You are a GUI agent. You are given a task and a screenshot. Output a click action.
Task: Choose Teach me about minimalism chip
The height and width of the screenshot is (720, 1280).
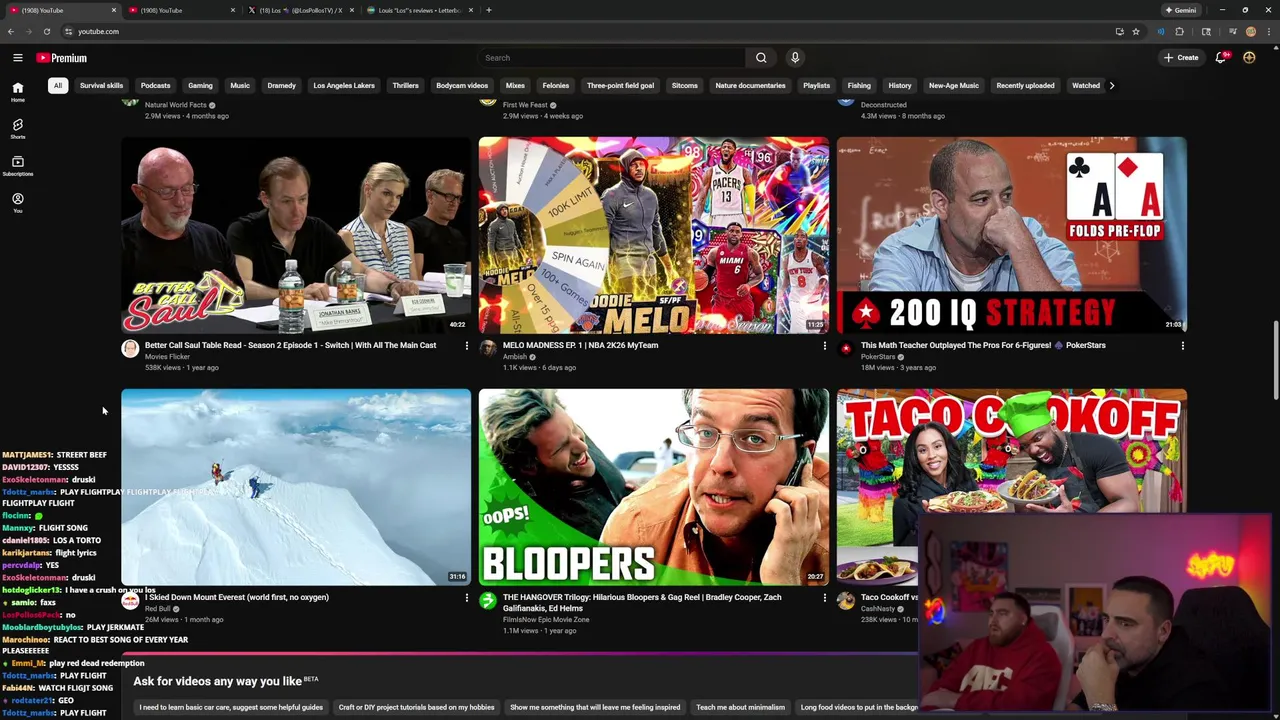point(740,708)
